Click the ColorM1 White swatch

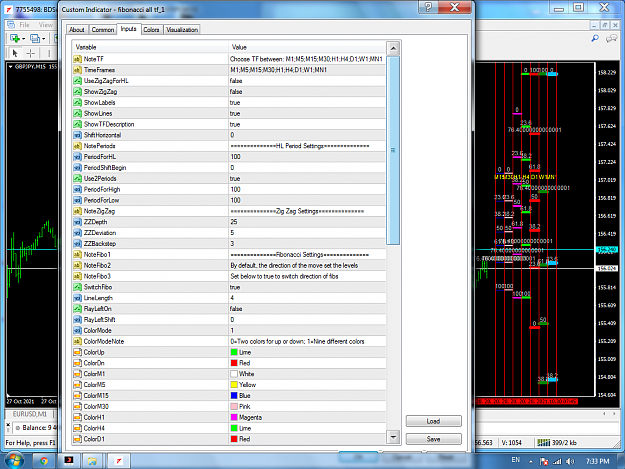234,374
